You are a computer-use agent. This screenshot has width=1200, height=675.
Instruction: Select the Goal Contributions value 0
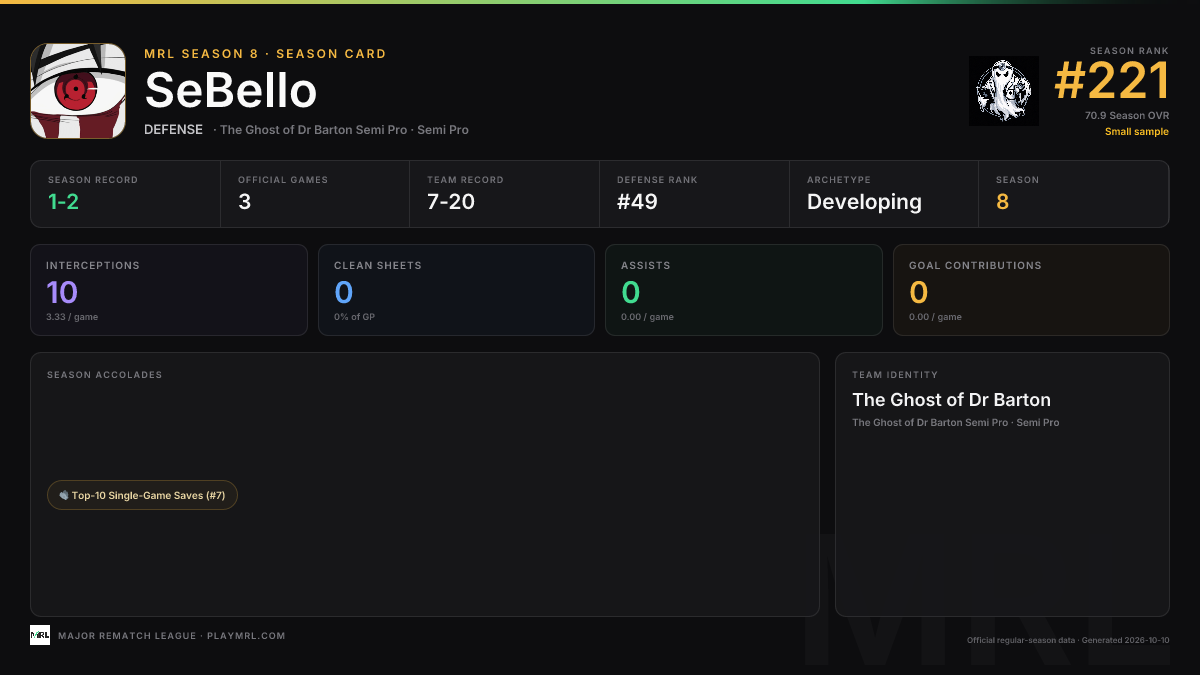coord(919,292)
